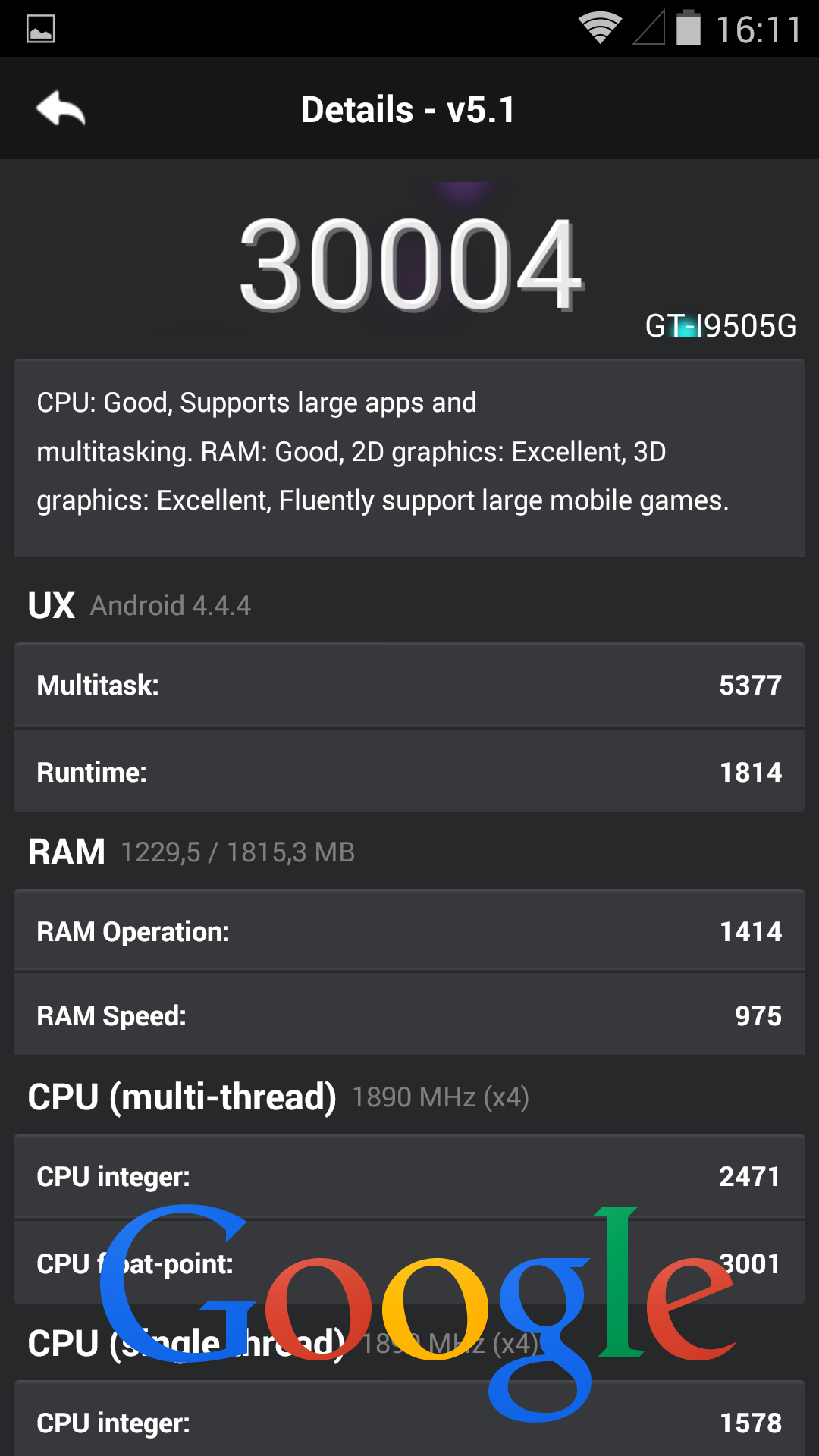Tap the Wi-Fi status icon

point(600,29)
